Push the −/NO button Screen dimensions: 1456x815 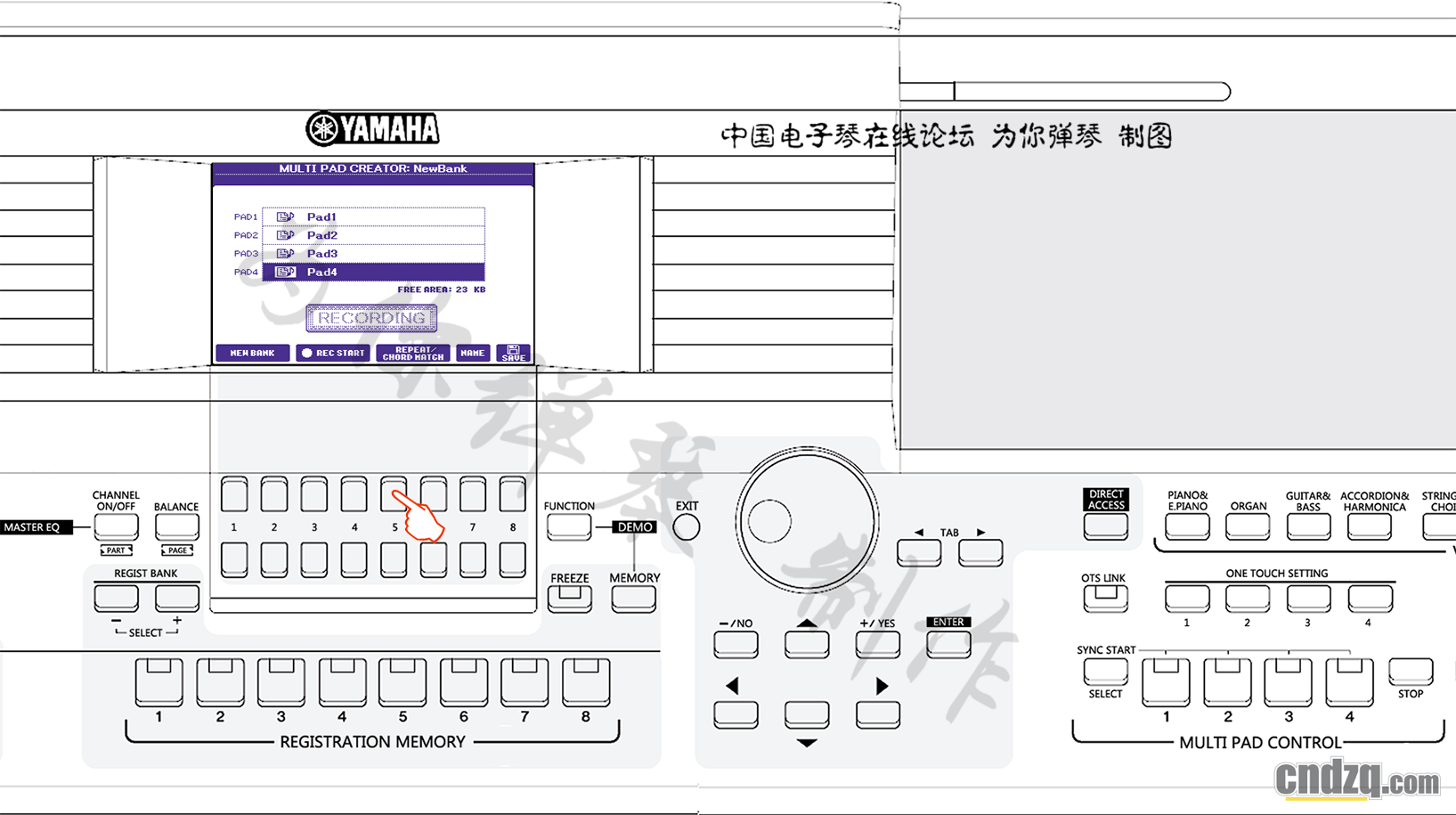click(x=736, y=645)
